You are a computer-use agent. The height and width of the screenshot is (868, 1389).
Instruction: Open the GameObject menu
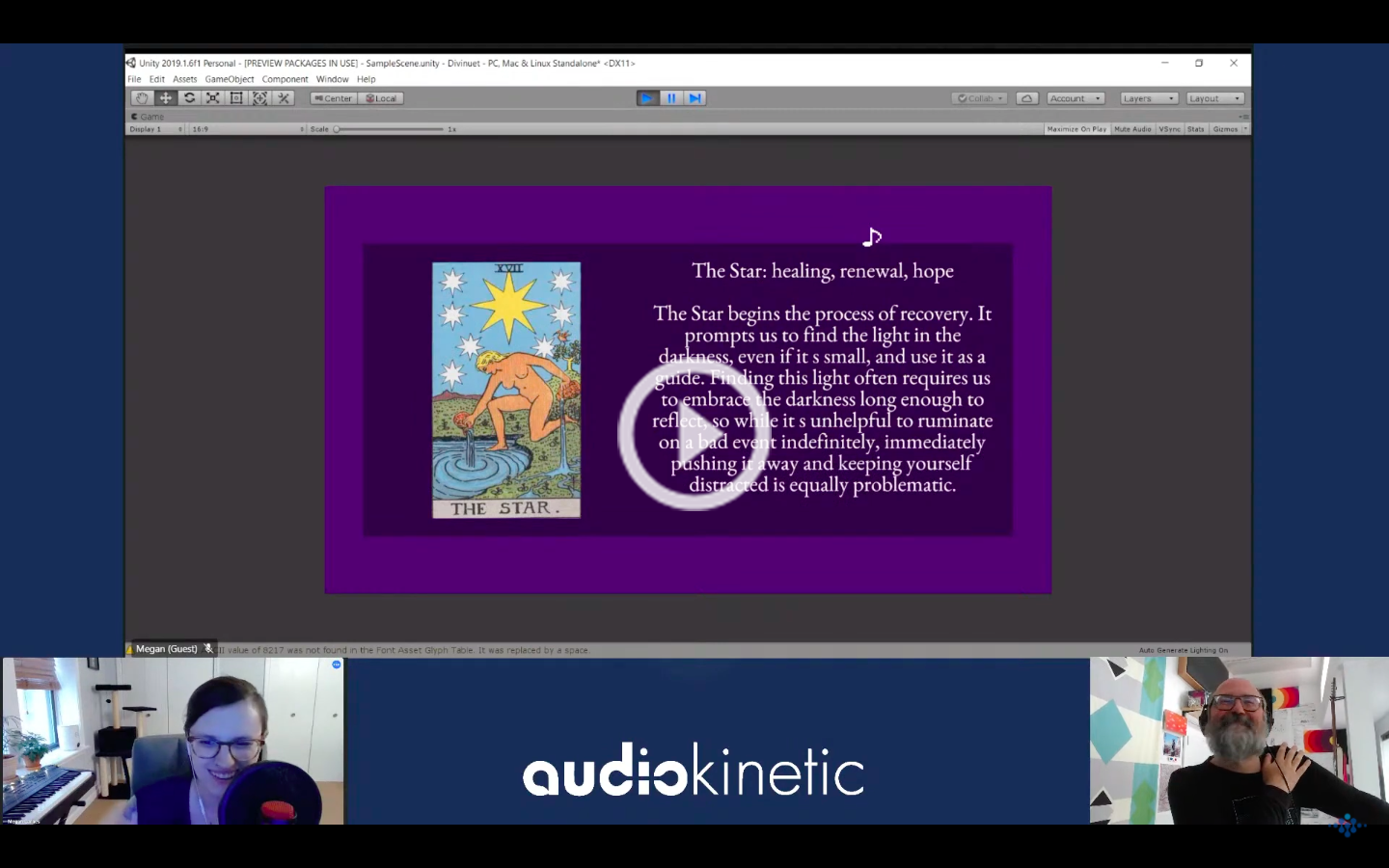230,79
